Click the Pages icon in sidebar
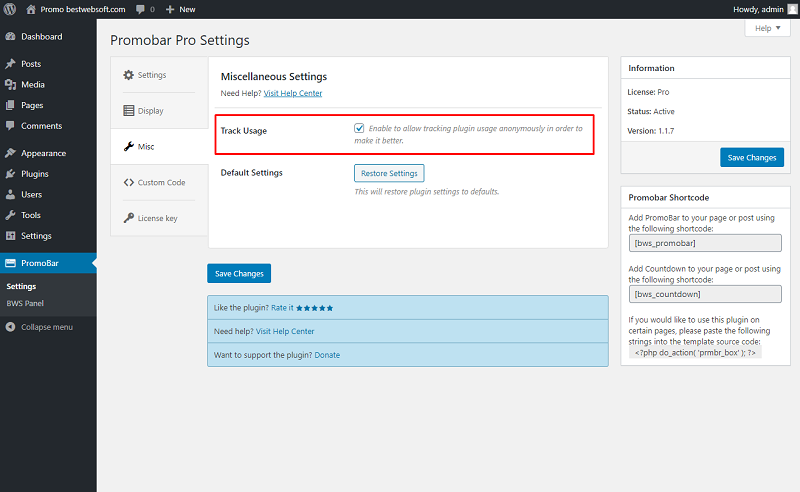The width and height of the screenshot is (800, 492). 10,105
